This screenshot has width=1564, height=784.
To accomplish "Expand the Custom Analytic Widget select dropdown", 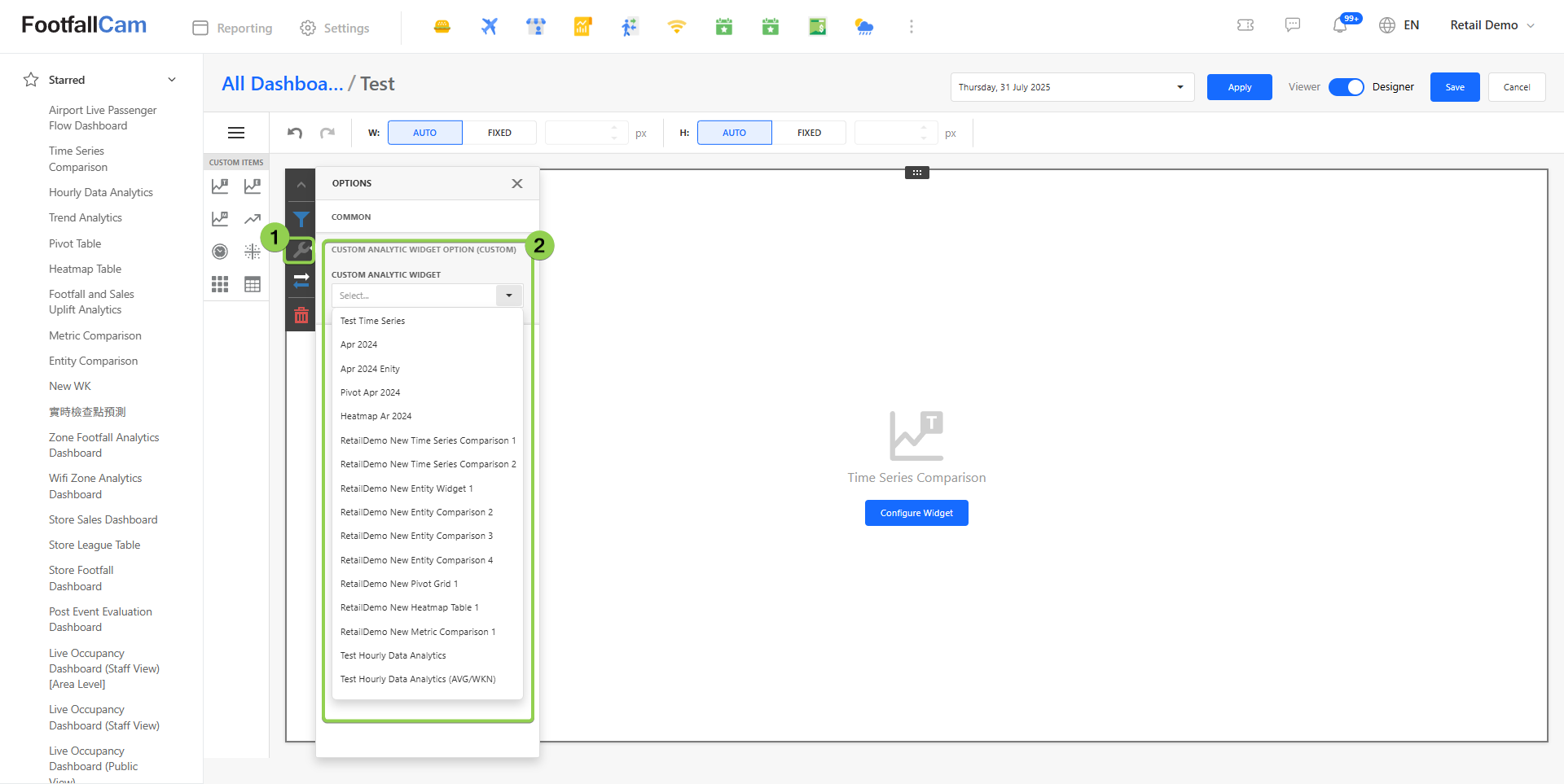I will tap(508, 296).
